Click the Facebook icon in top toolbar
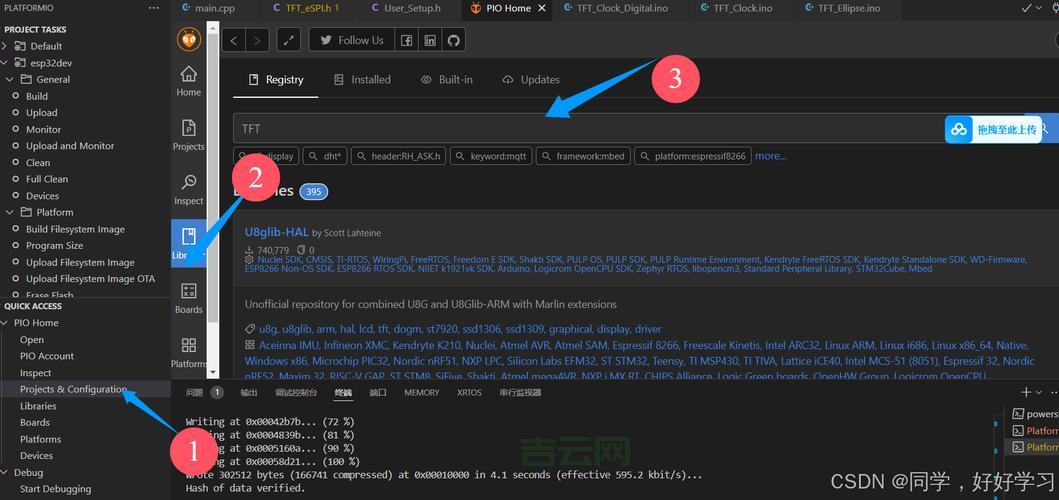 tap(407, 40)
